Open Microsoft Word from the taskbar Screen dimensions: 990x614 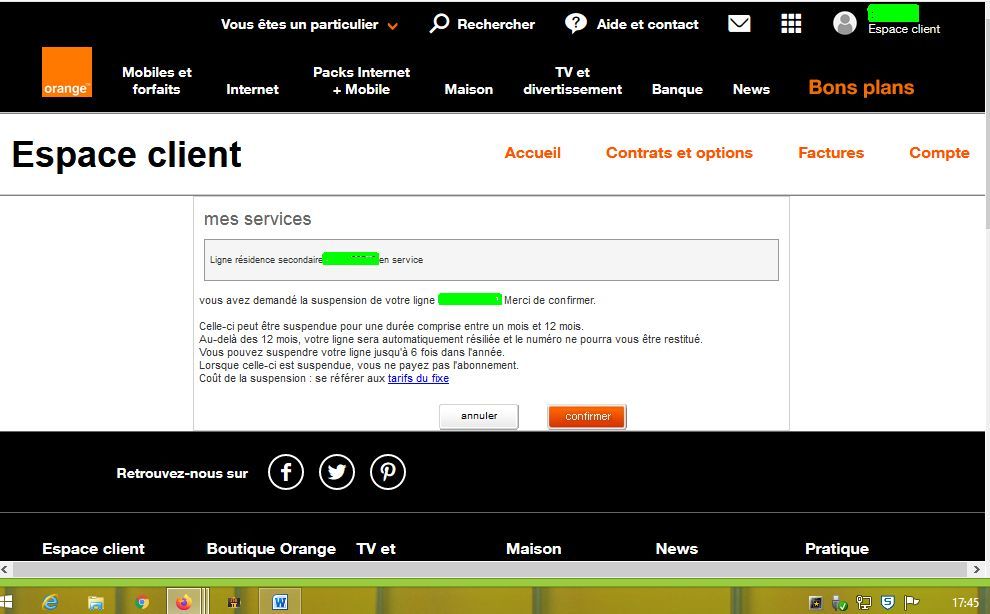[280, 601]
